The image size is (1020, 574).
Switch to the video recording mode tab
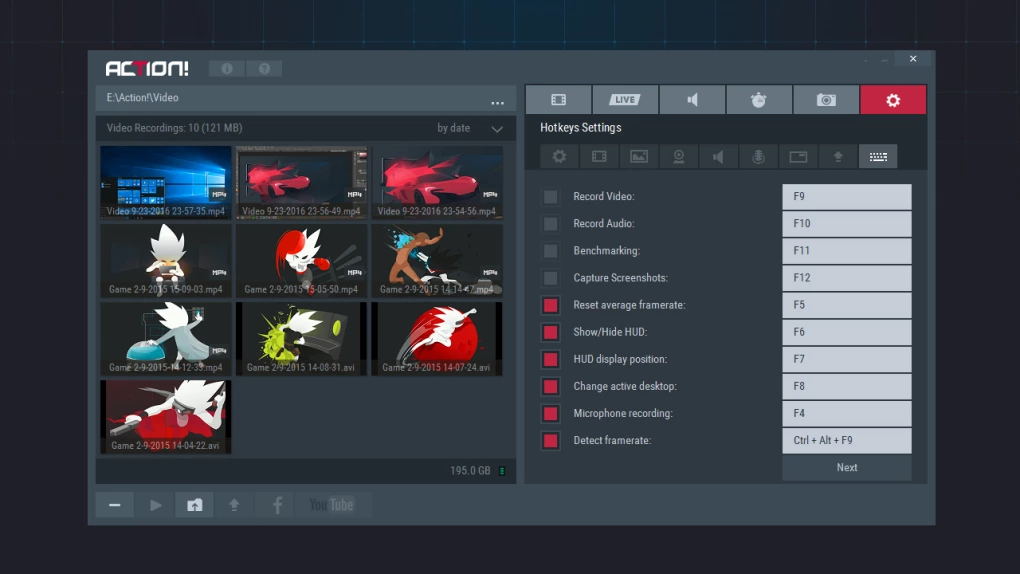coord(558,100)
